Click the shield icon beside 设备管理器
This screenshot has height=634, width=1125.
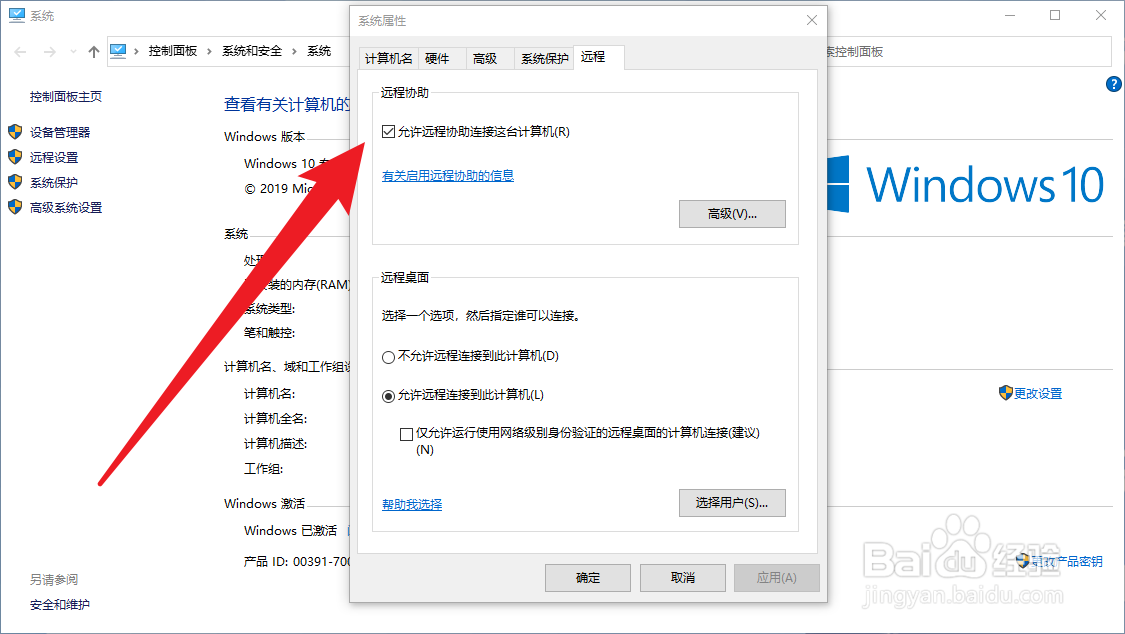click(x=15, y=132)
